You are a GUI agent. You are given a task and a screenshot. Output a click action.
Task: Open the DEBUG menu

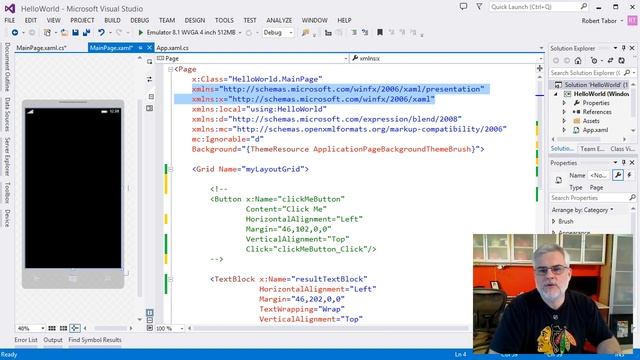(x=140, y=20)
